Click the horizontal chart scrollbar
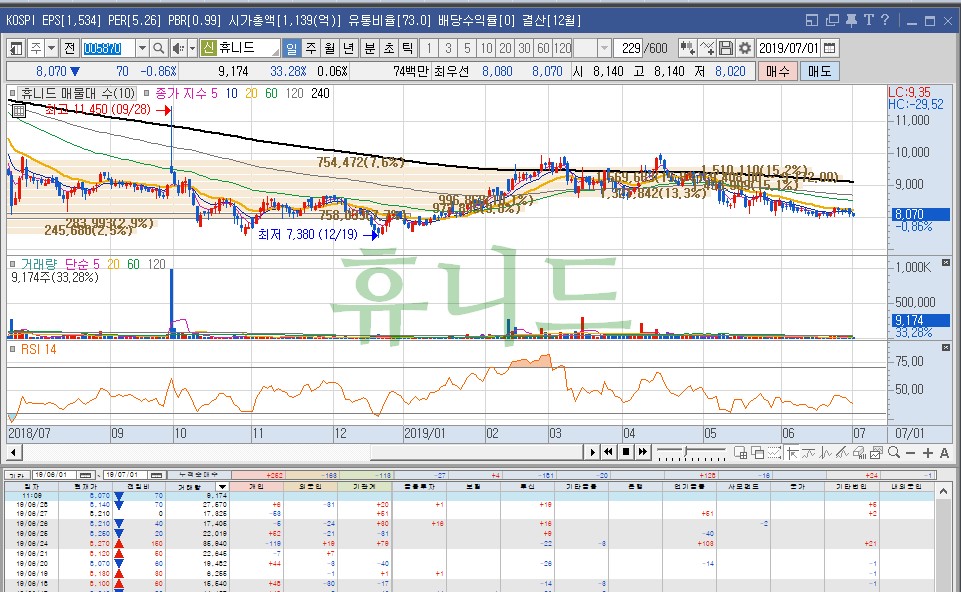Viewport: 961px width, 592px height. point(476,452)
